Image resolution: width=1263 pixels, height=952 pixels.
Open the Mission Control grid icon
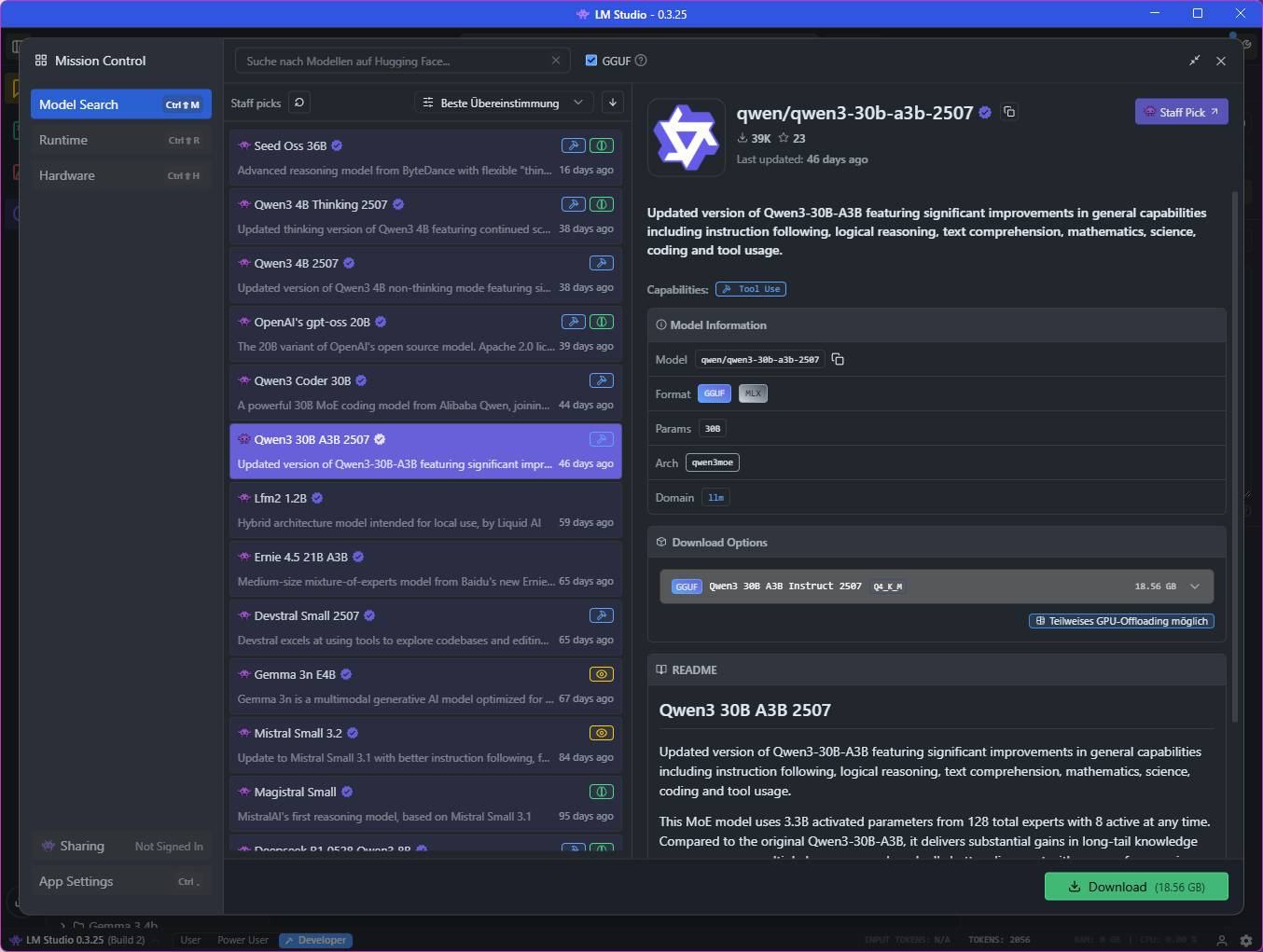pos(41,60)
